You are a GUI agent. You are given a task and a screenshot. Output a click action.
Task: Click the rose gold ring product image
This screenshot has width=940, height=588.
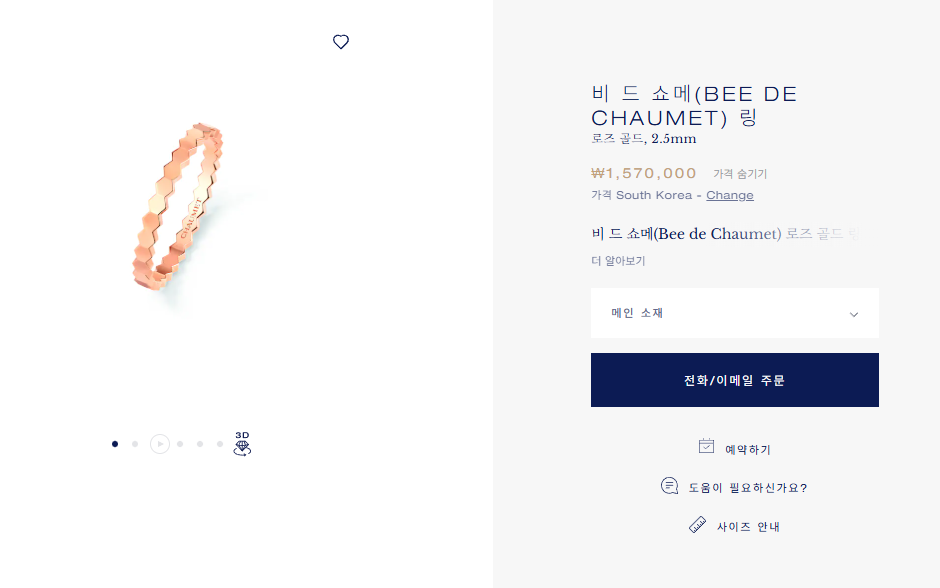[x=177, y=207]
